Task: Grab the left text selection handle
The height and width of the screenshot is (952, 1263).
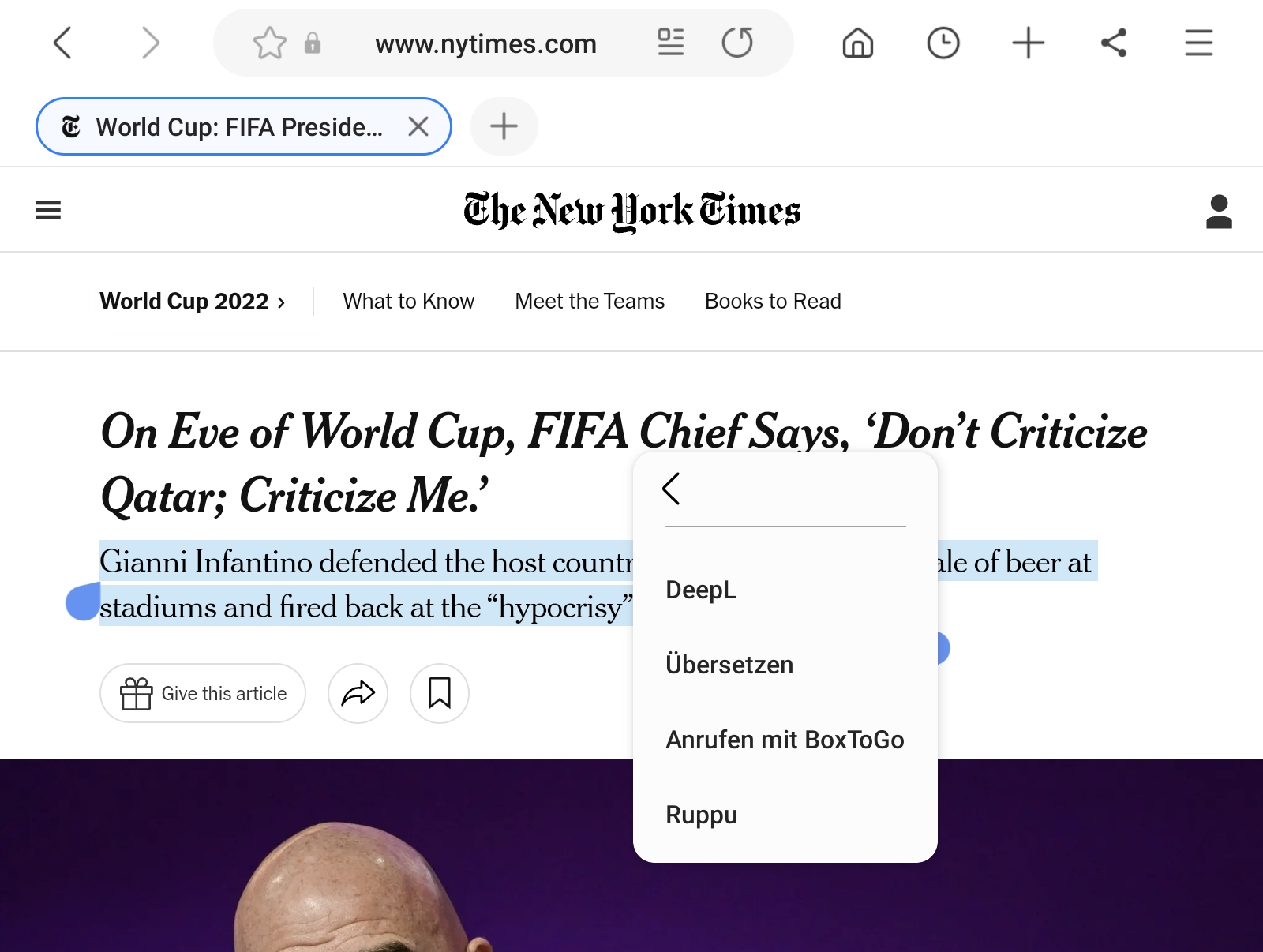Action: 83,602
